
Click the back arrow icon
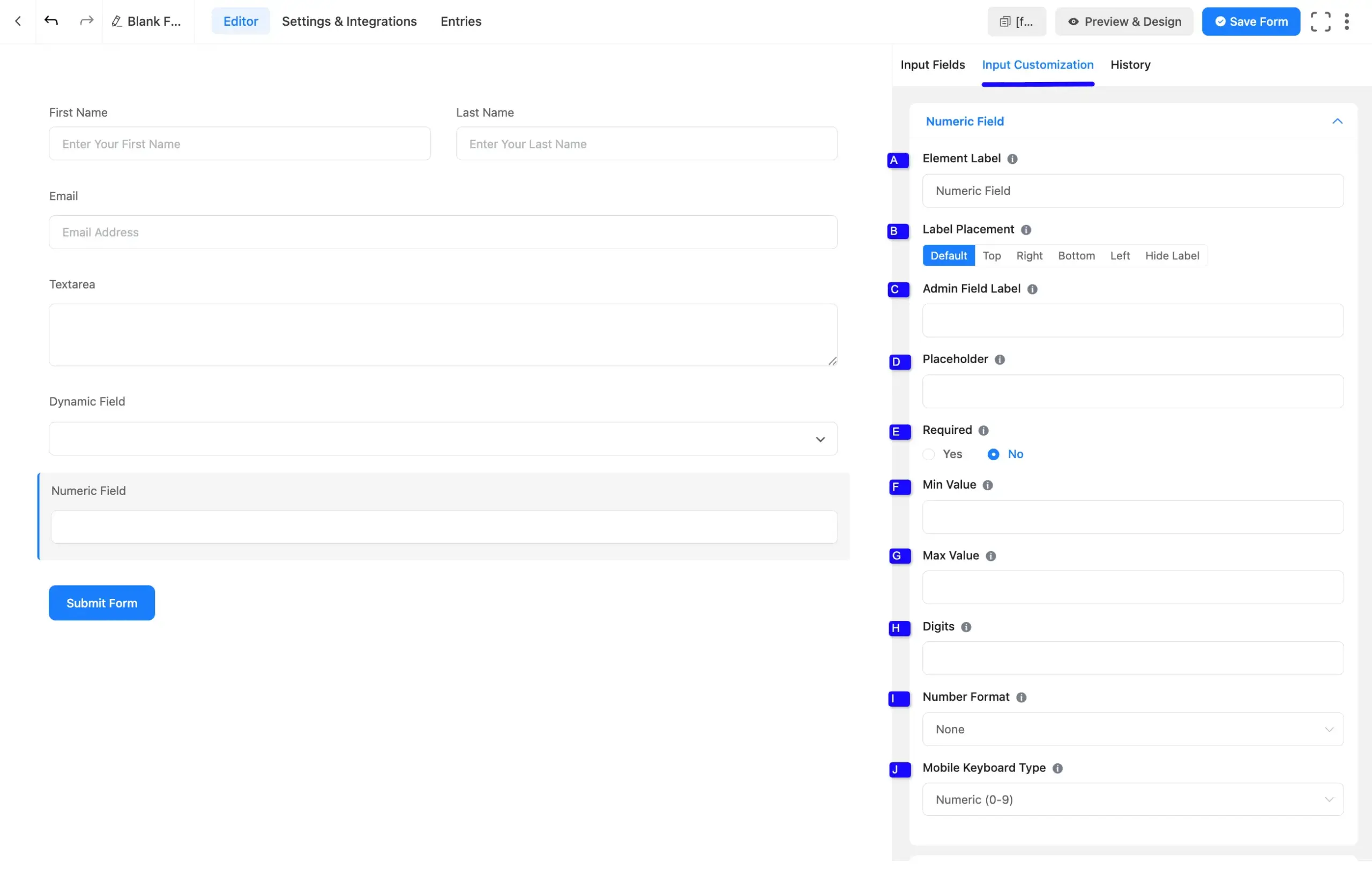coord(18,21)
